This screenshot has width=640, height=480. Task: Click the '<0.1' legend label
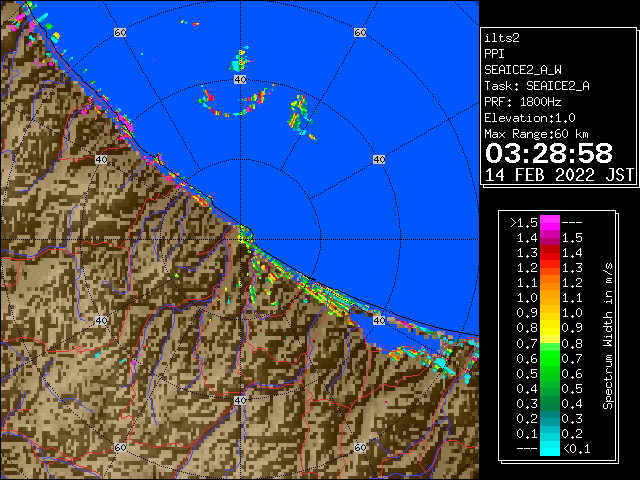pyautogui.click(x=576, y=449)
